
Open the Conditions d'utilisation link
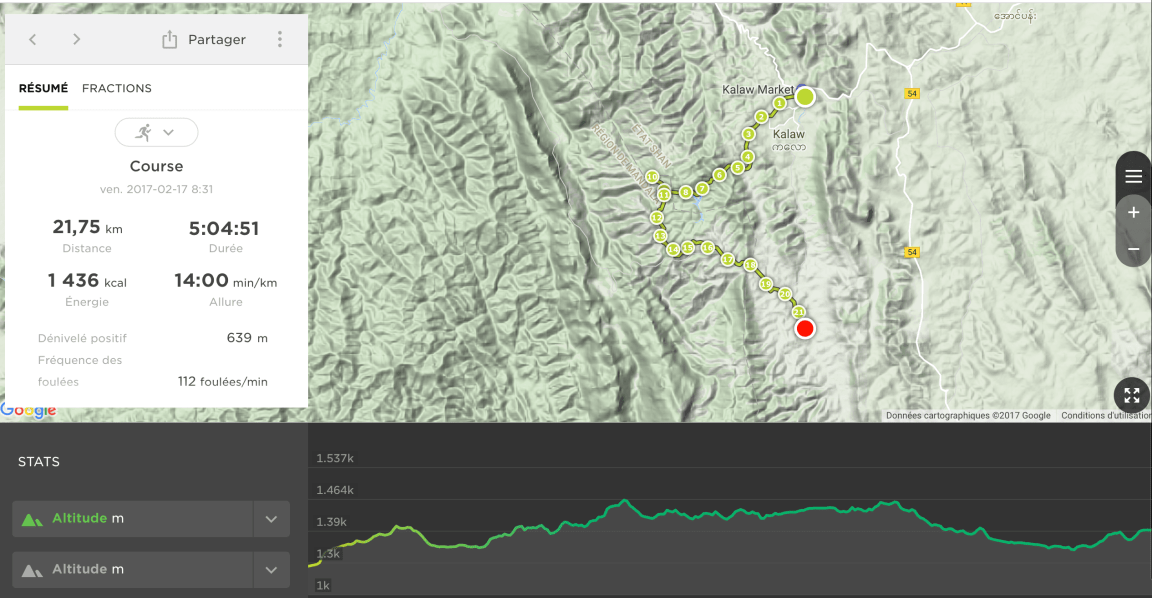(x=1105, y=416)
